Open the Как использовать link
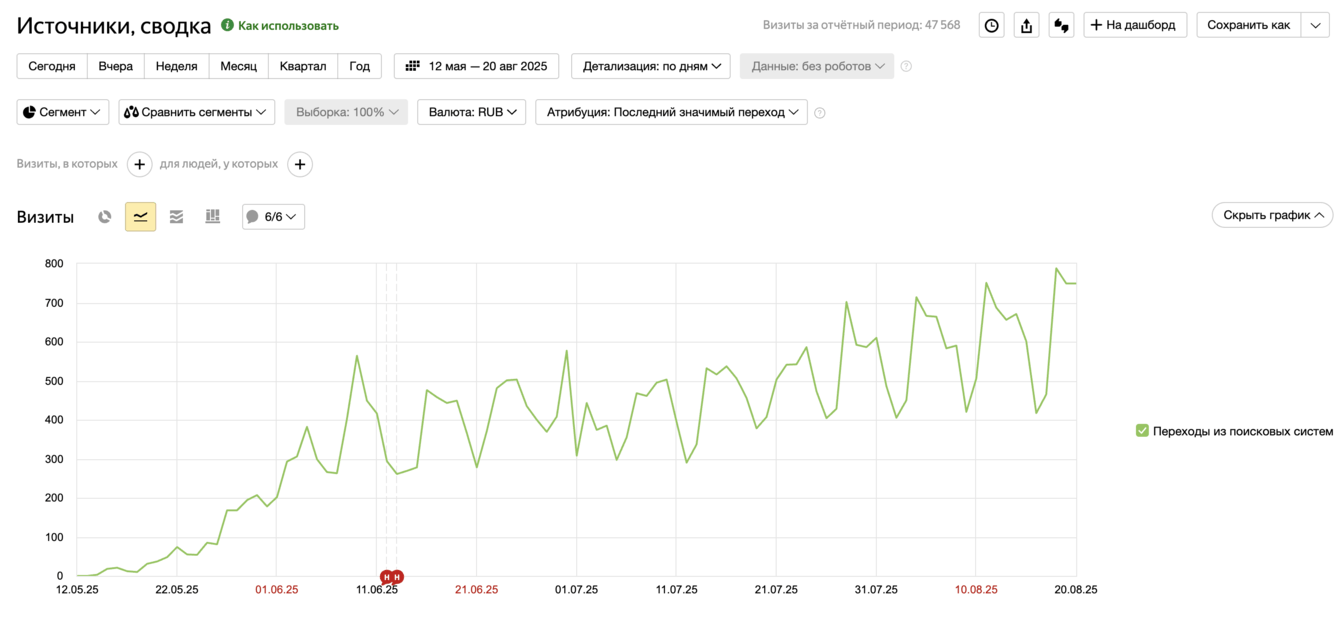The height and width of the screenshot is (620, 1340). (288, 26)
